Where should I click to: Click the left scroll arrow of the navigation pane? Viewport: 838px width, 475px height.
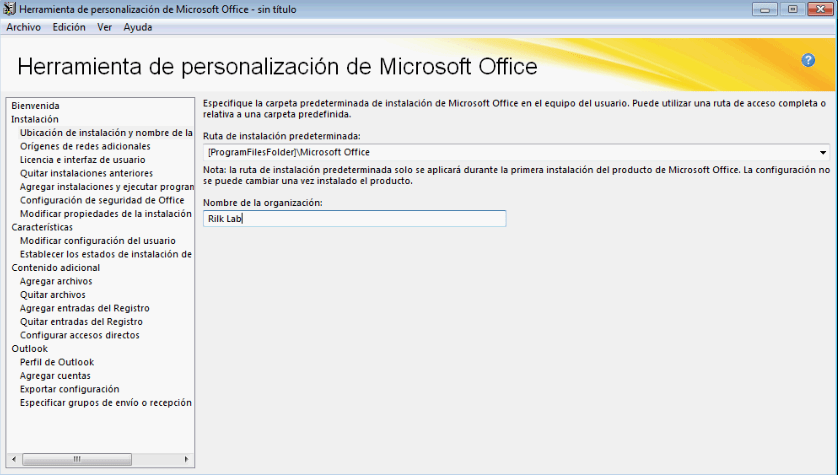point(14,459)
